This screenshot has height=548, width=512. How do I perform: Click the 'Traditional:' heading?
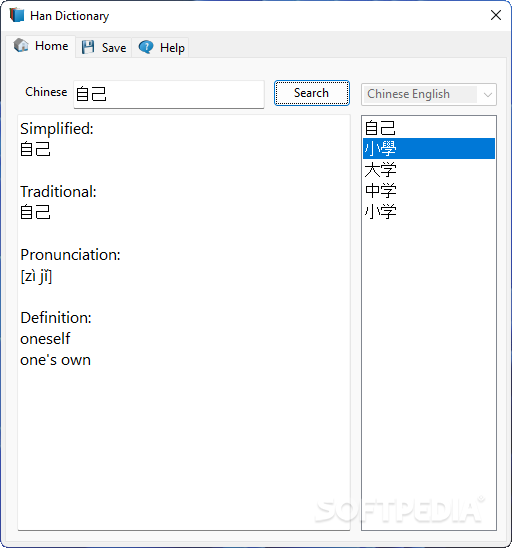[x=58, y=192]
